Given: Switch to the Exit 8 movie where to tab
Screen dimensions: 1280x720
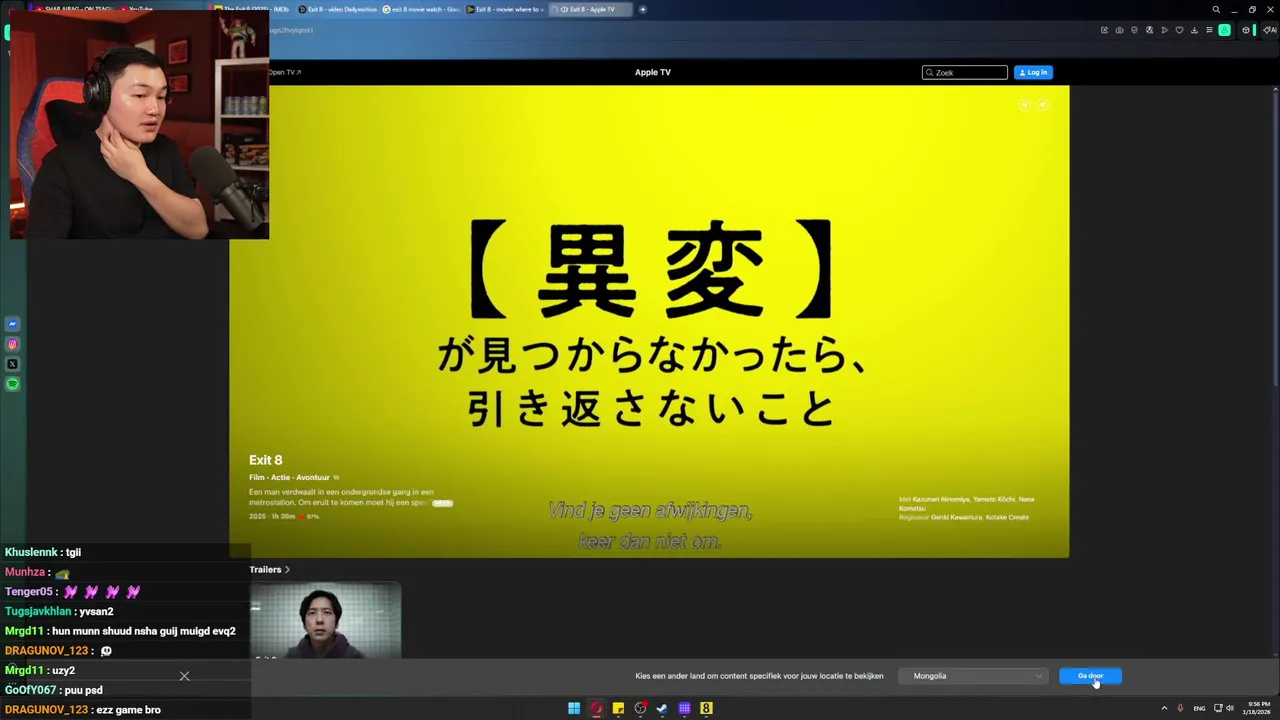Looking at the screenshot, I should pyautogui.click(x=506, y=9).
